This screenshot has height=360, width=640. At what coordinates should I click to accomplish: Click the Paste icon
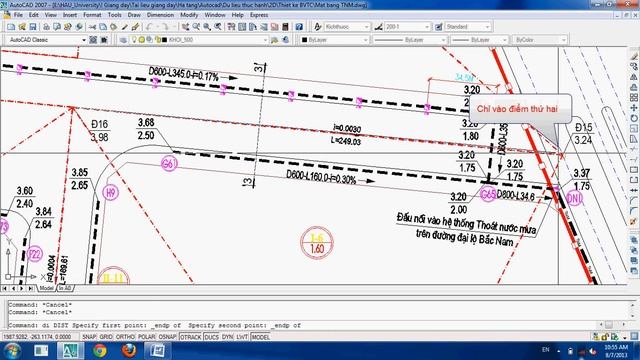click(113, 27)
